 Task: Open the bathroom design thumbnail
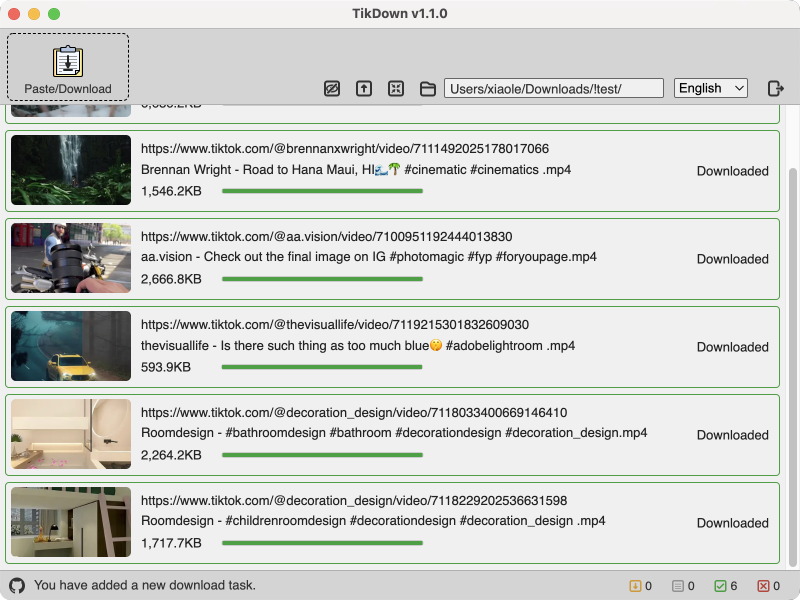tap(71, 434)
